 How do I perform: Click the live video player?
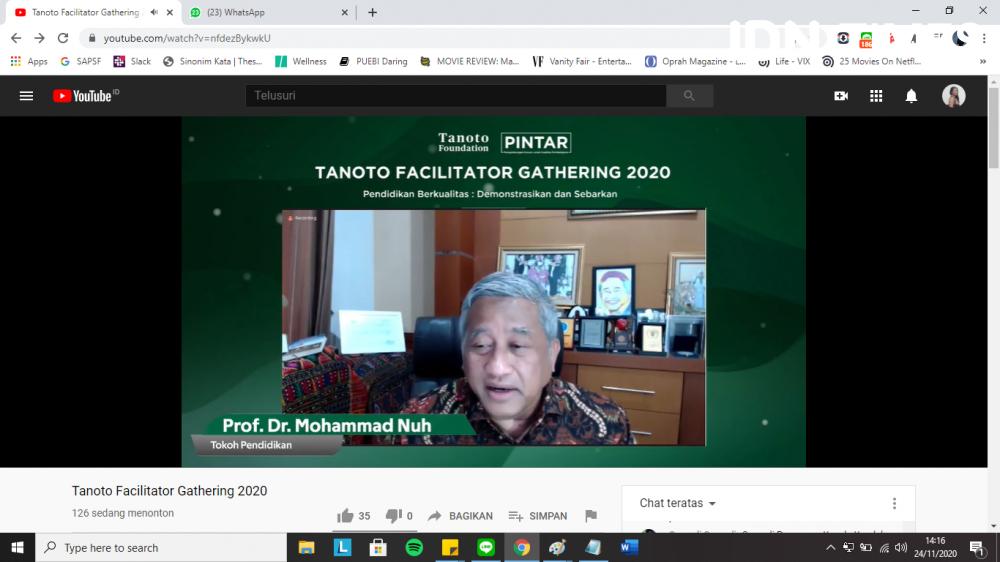(x=494, y=292)
